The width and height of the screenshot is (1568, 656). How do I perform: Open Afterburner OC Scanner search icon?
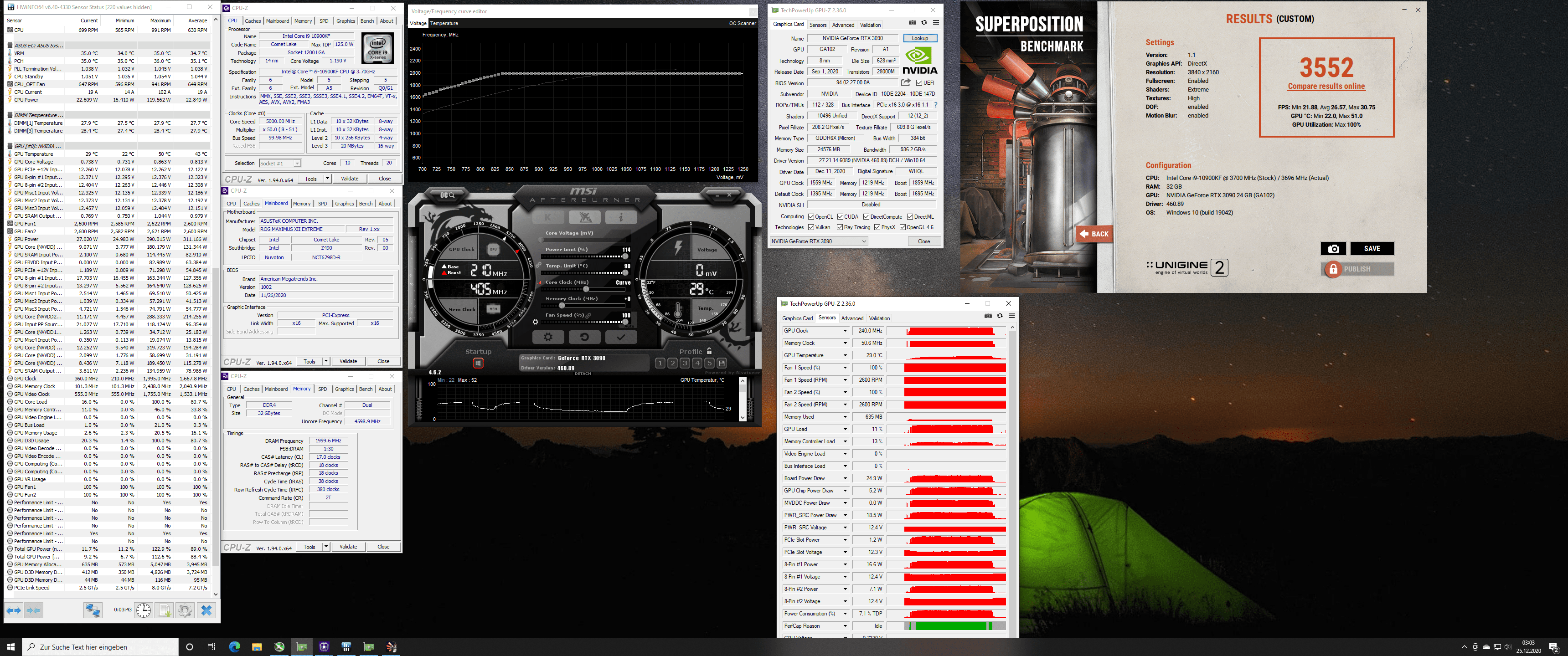pos(448,195)
